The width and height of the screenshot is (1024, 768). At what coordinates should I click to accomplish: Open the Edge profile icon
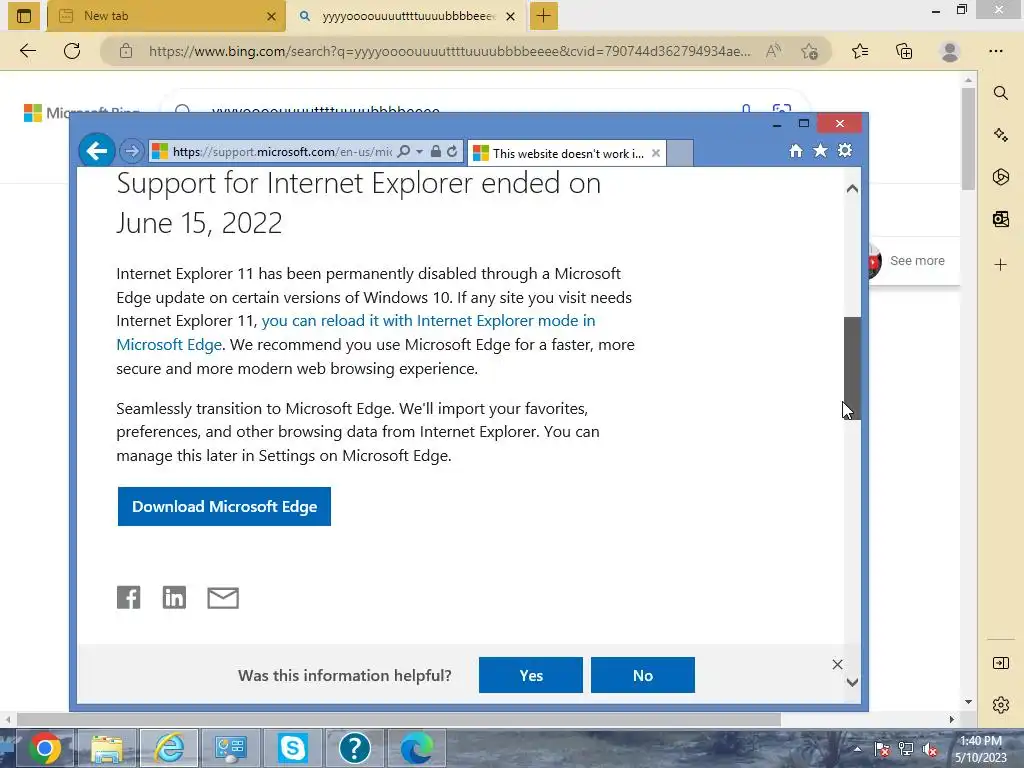[950, 51]
